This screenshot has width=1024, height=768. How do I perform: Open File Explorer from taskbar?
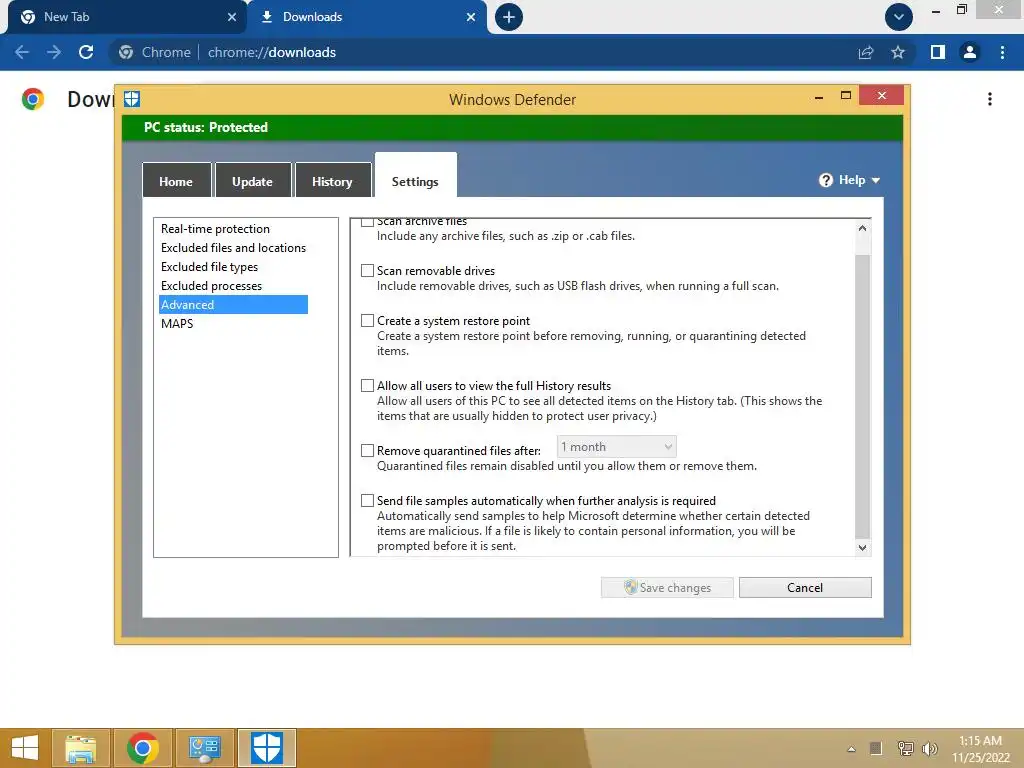click(80, 748)
